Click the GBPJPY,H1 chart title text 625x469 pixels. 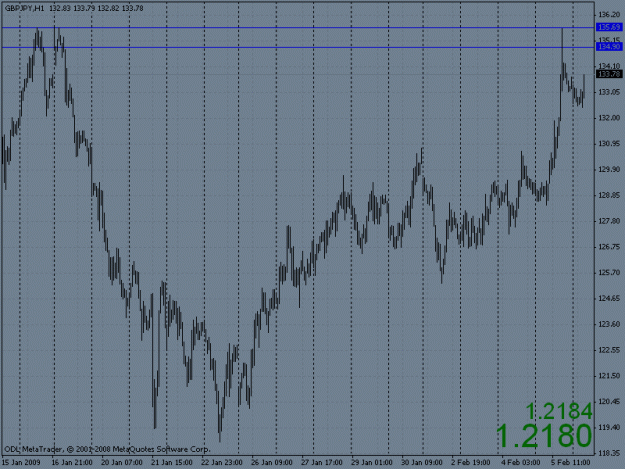(24, 8)
